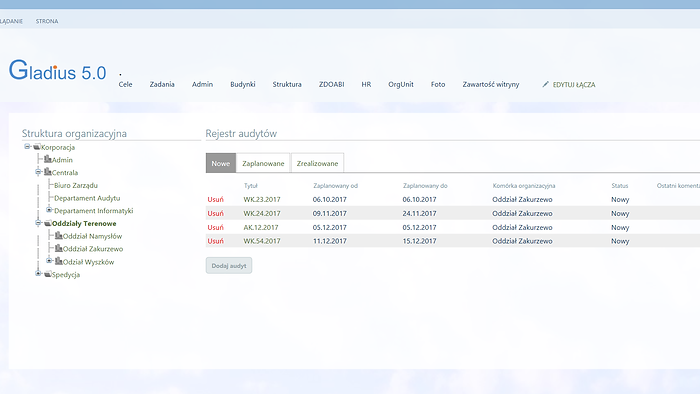Open audit WK.23.2017

click(x=262, y=199)
